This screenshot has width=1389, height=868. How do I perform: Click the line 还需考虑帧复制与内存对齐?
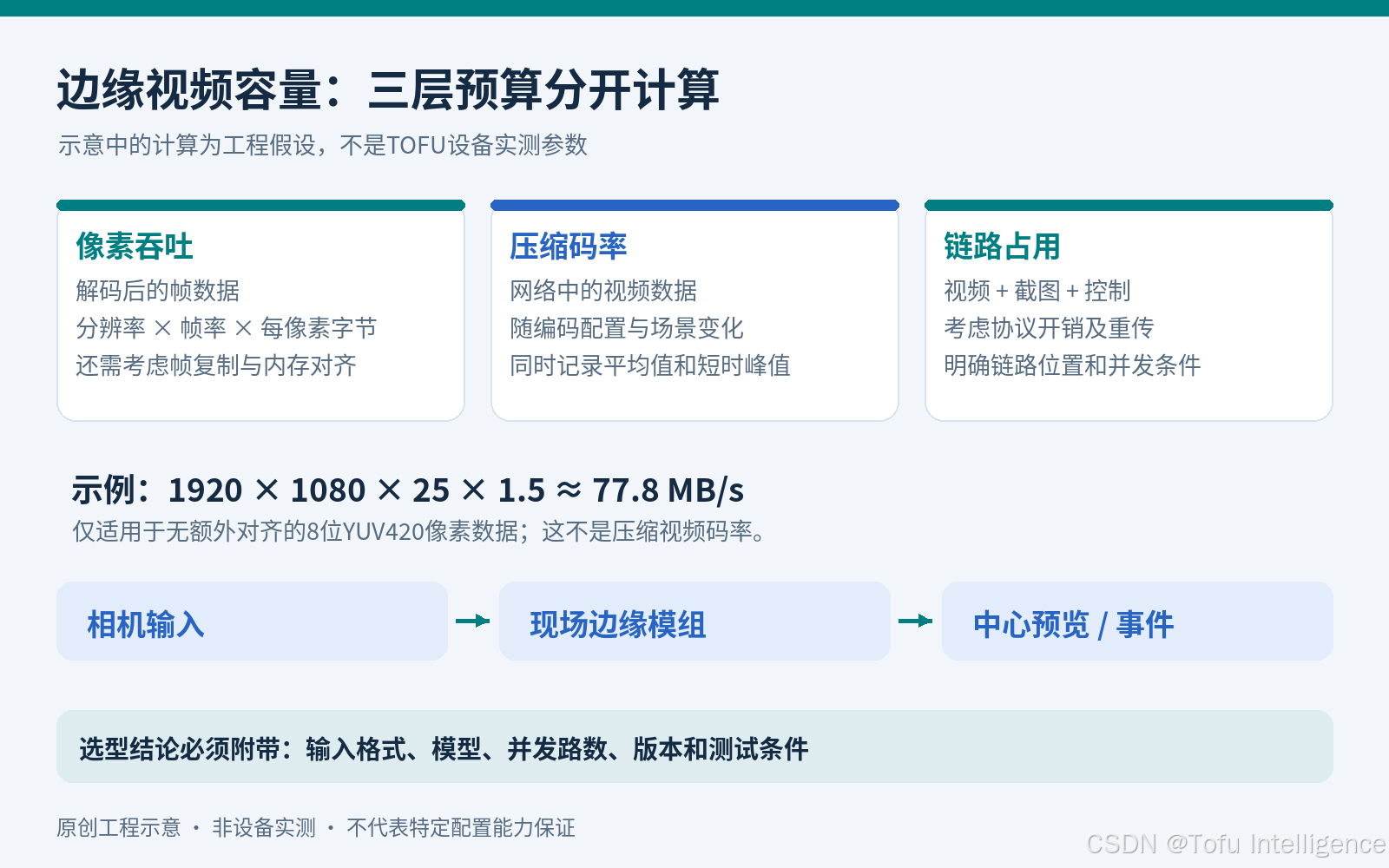[216, 365]
